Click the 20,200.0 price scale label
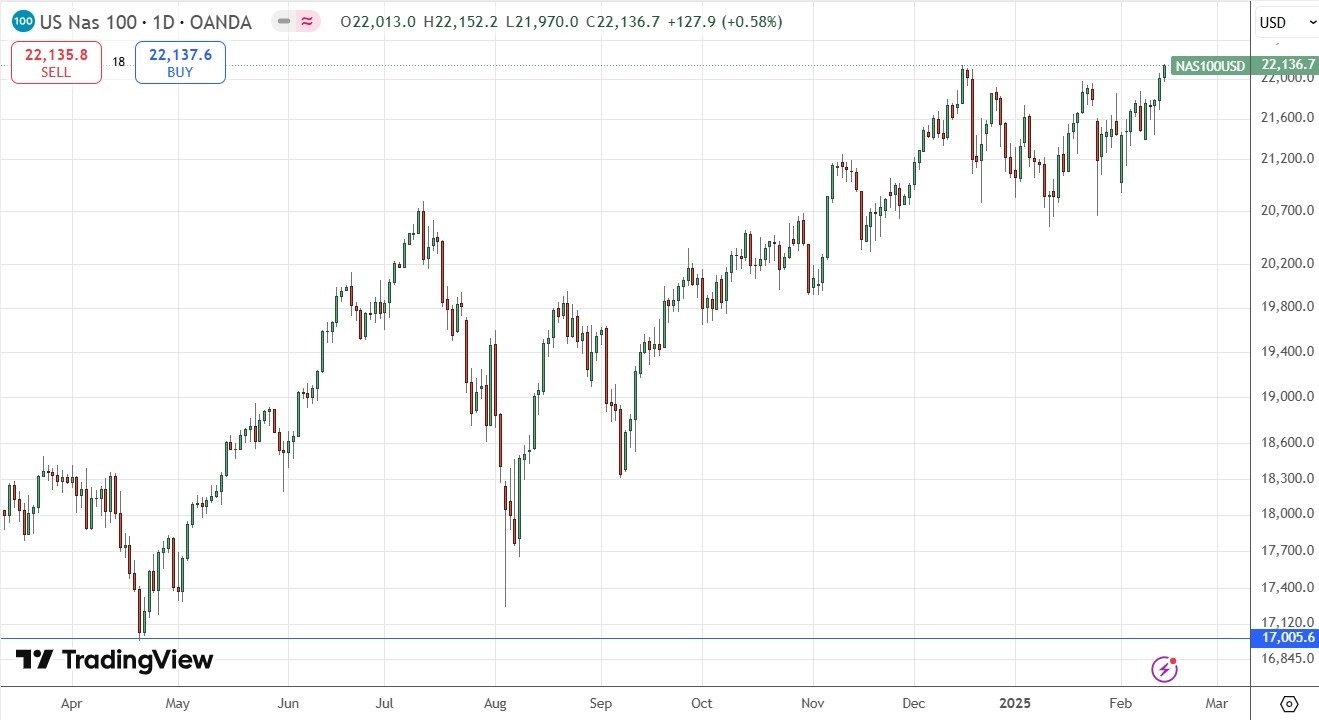This screenshot has height=720, width=1319. [x=1287, y=264]
